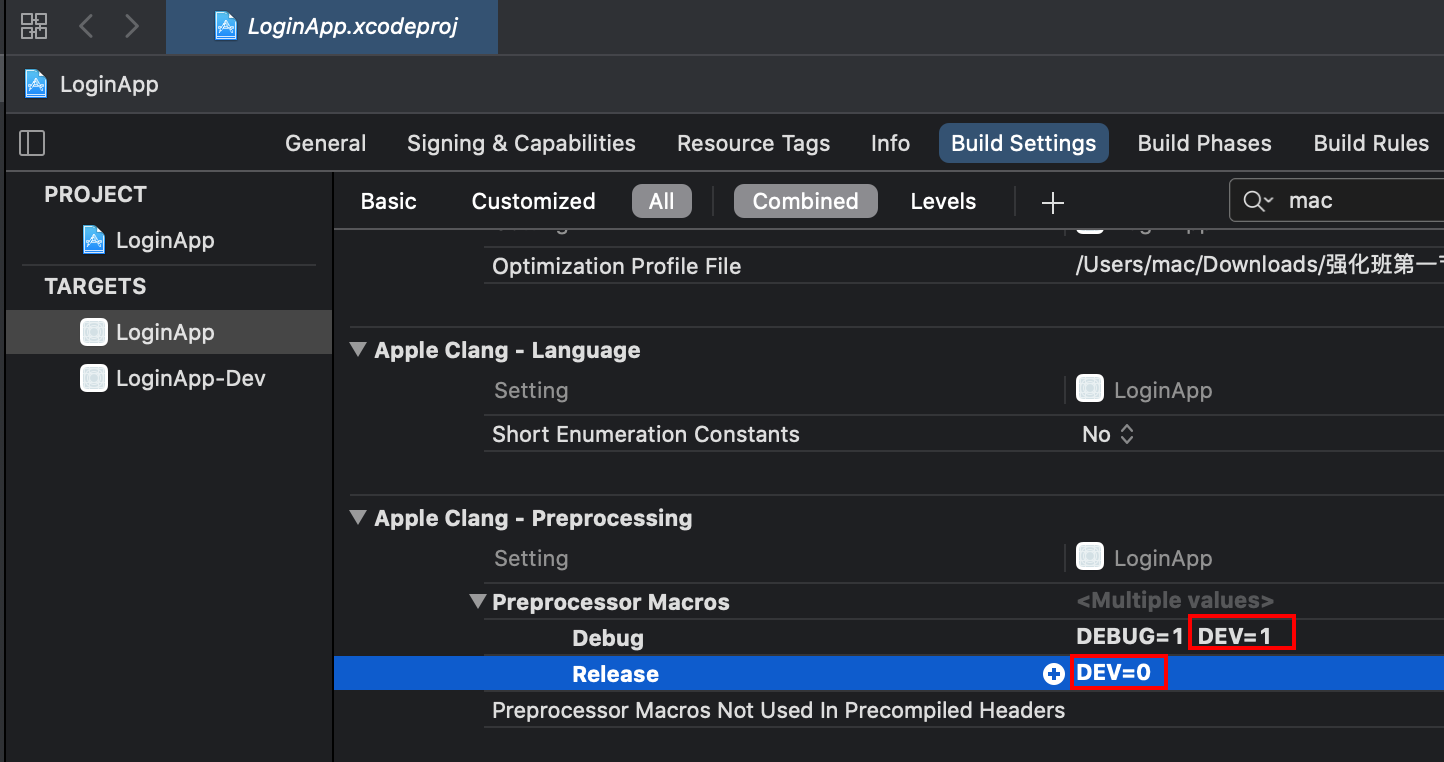1444x762 pixels.
Task: Click the <Multiple values> text
Action: coord(1175,601)
